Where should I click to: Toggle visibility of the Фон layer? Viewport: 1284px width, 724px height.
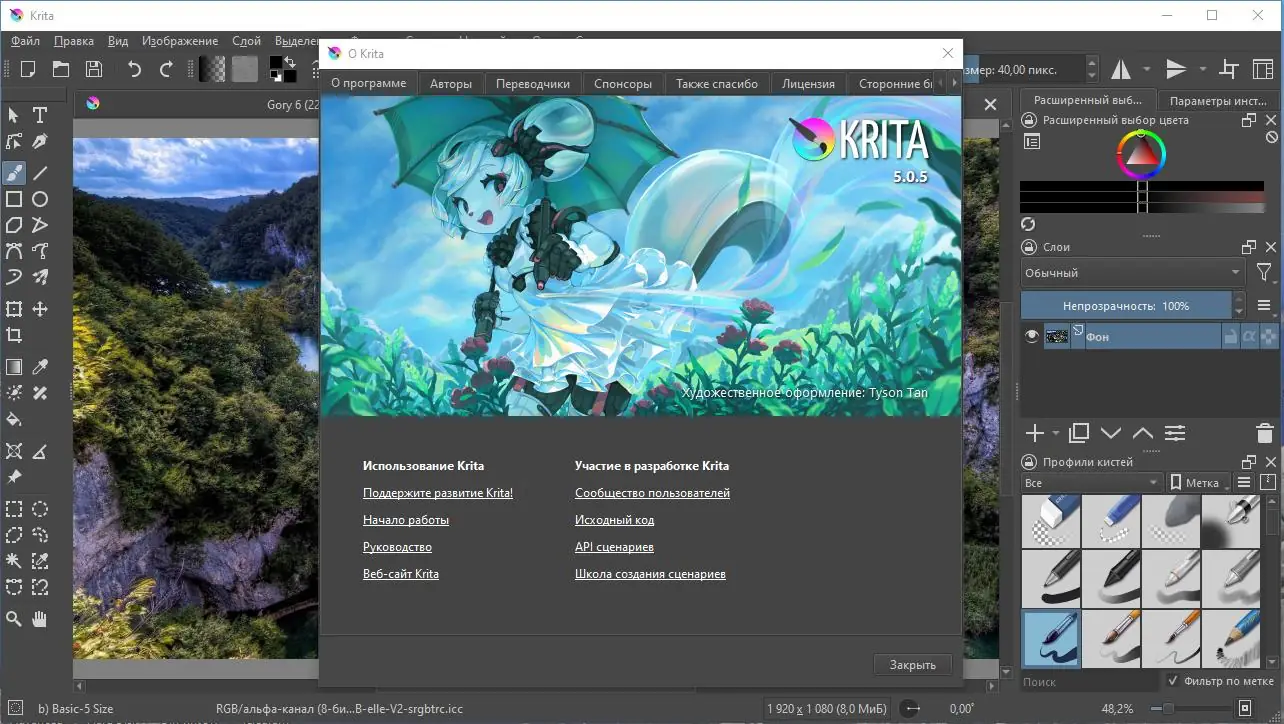point(1031,335)
